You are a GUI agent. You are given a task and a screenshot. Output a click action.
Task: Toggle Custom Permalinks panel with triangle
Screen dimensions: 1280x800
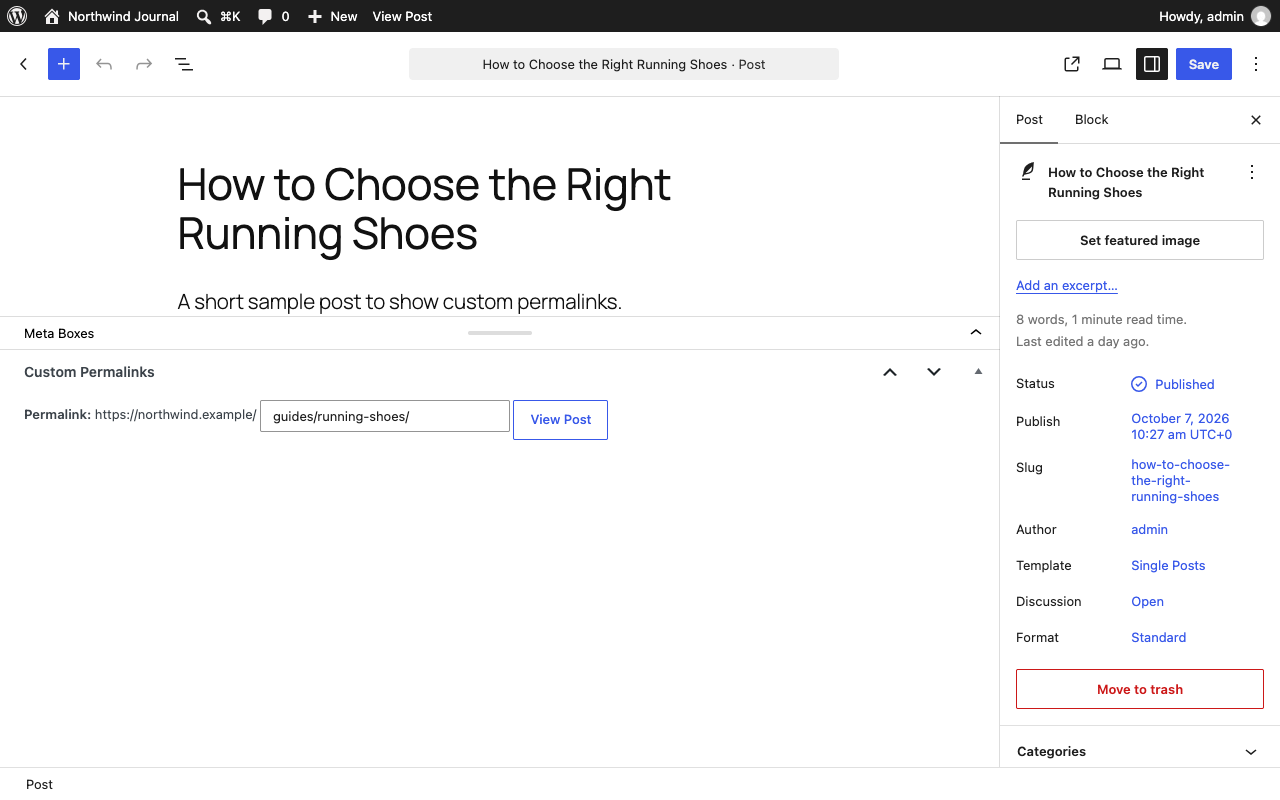(978, 372)
